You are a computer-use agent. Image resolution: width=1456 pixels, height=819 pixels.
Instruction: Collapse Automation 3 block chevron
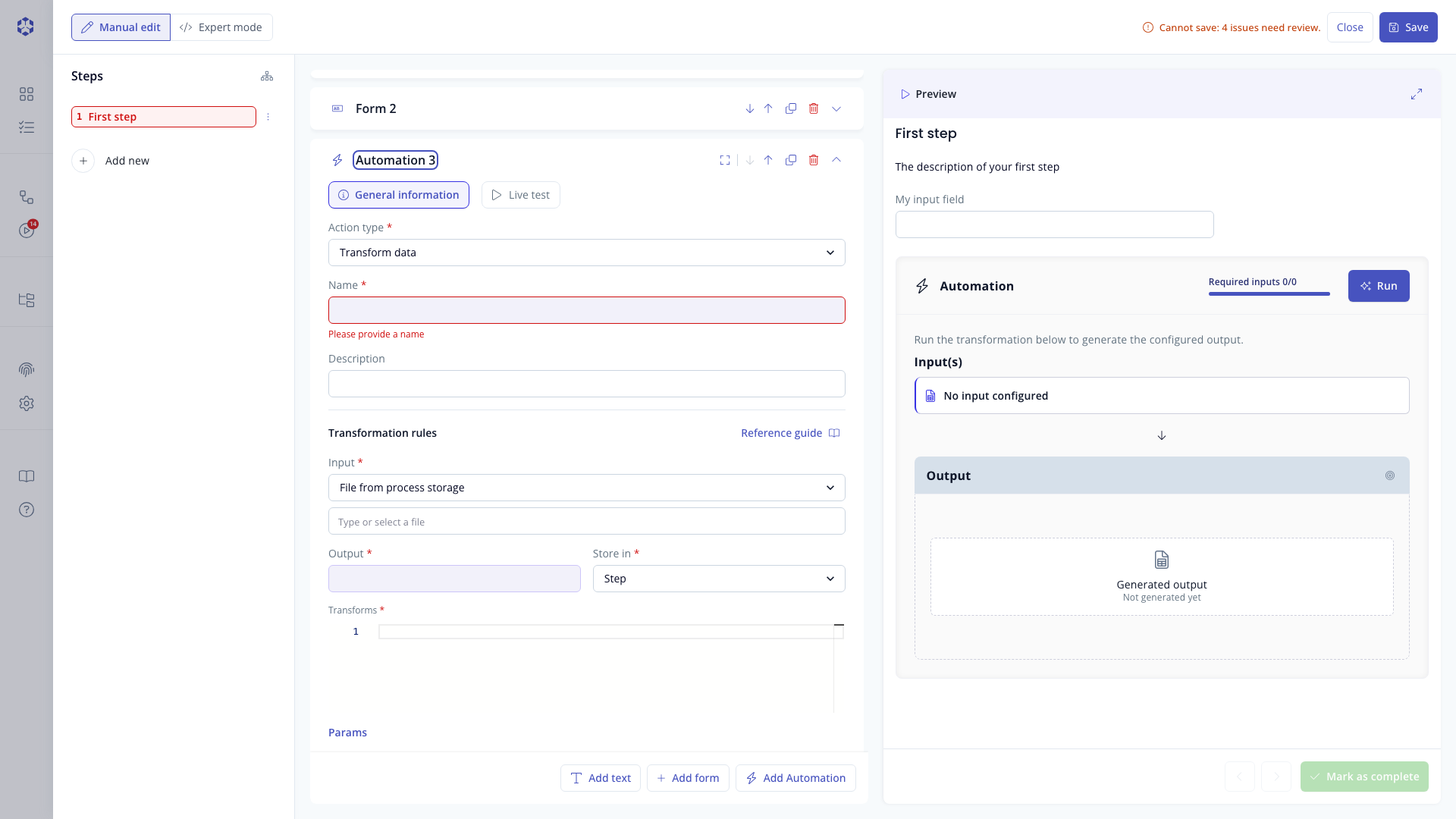click(x=836, y=160)
